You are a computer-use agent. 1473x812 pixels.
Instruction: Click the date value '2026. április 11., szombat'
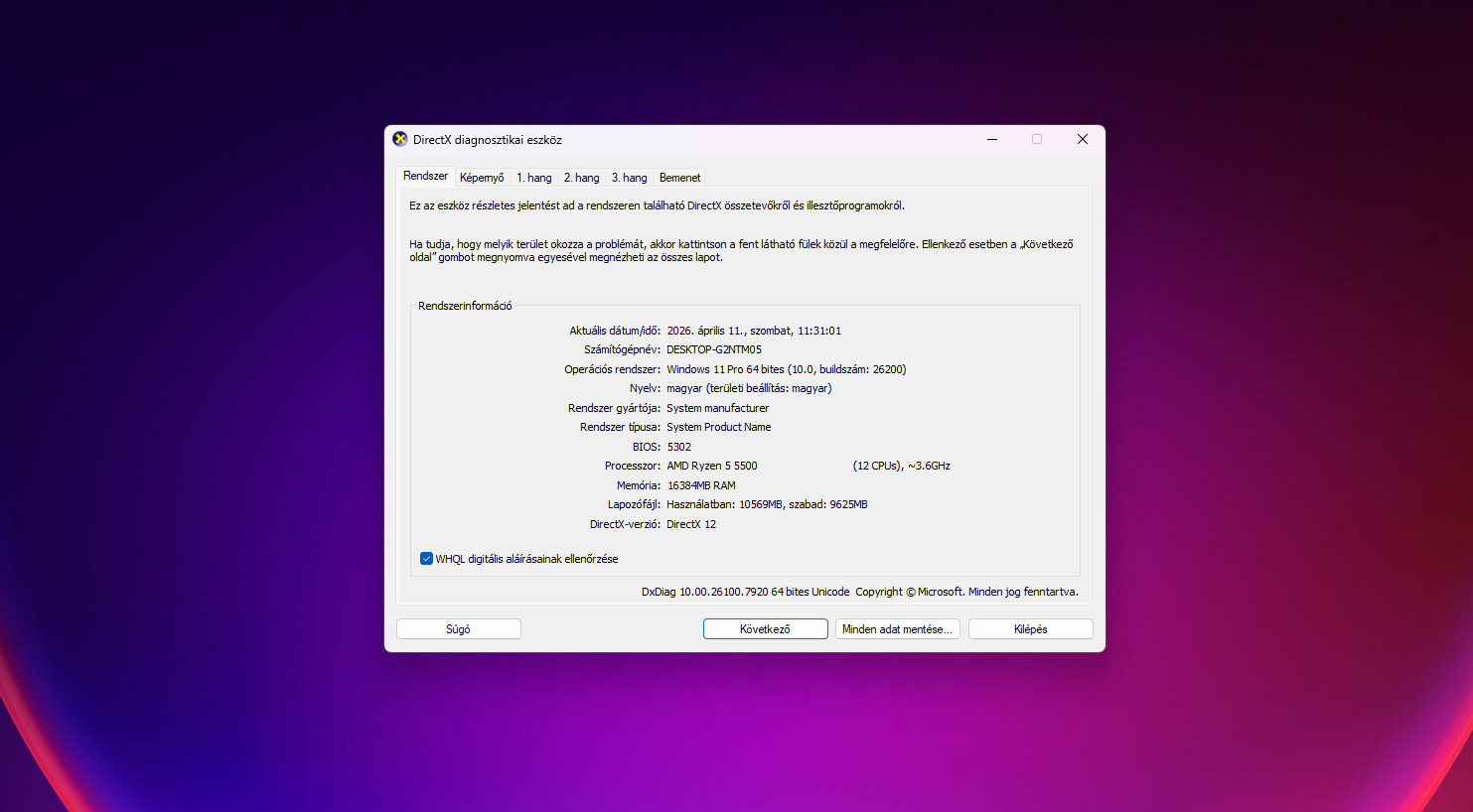tap(730, 331)
